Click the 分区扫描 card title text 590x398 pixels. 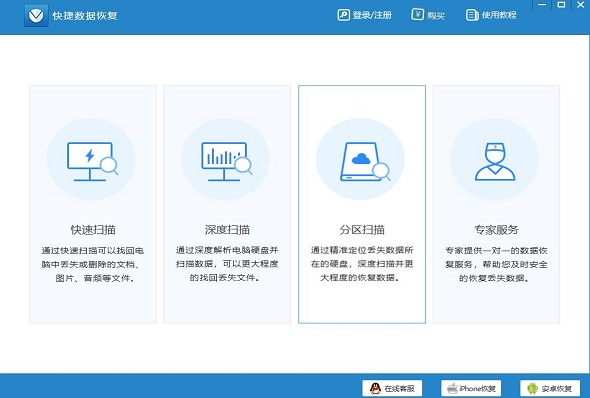[362, 229]
